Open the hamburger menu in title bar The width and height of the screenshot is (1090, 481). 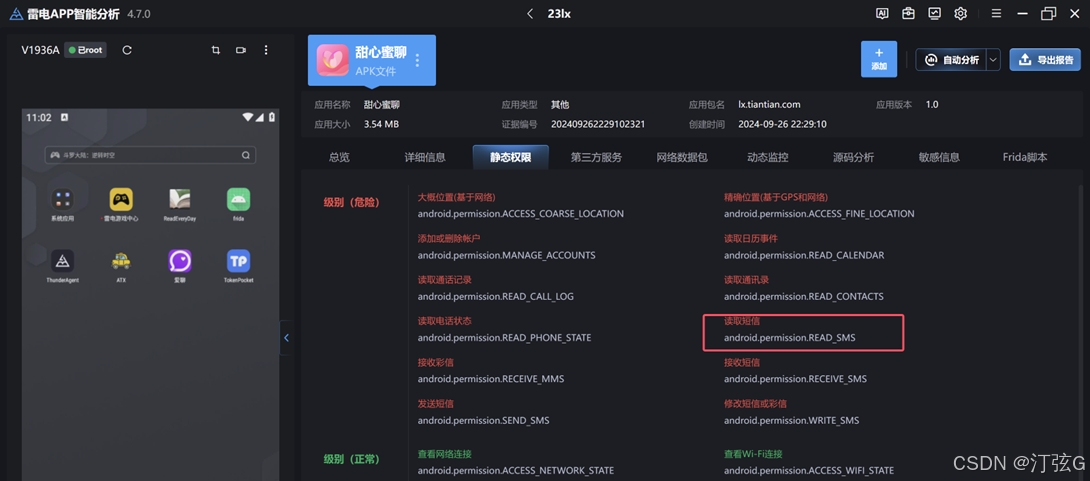coord(996,14)
